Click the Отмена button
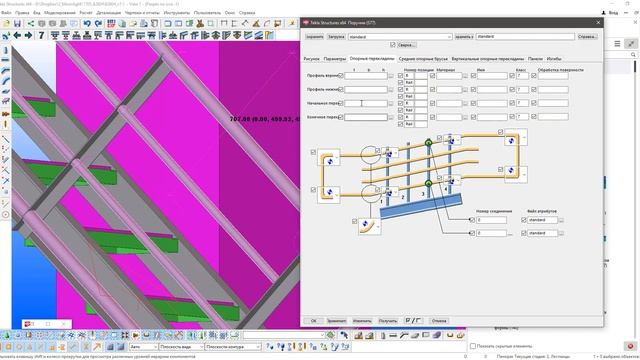Image resolution: width=640 pixels, height=360 pixels. click(x=439, y=321)
